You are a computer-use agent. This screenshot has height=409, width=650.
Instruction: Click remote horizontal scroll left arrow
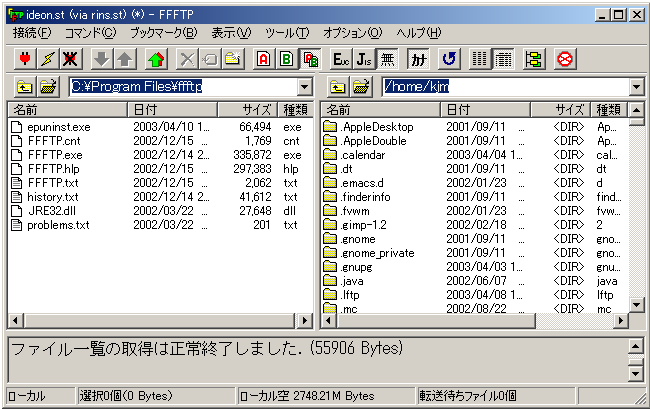tap(329, 320)
